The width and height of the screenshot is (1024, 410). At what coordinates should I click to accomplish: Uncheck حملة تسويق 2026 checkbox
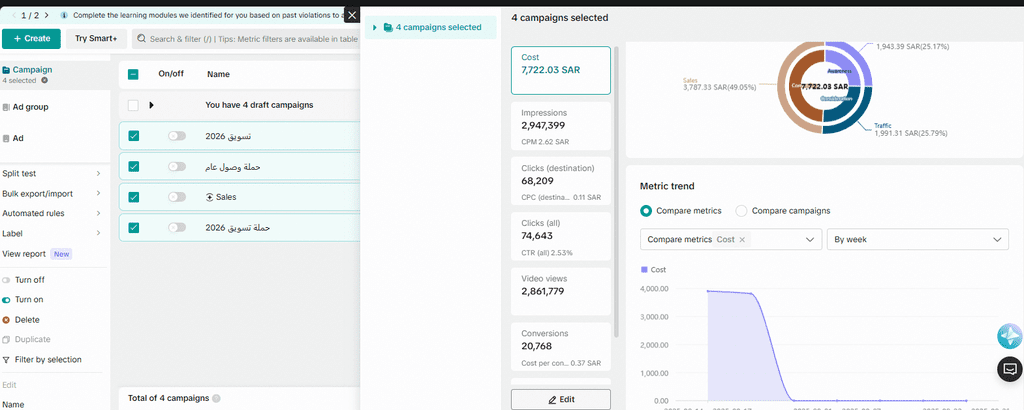click(134, 228)
